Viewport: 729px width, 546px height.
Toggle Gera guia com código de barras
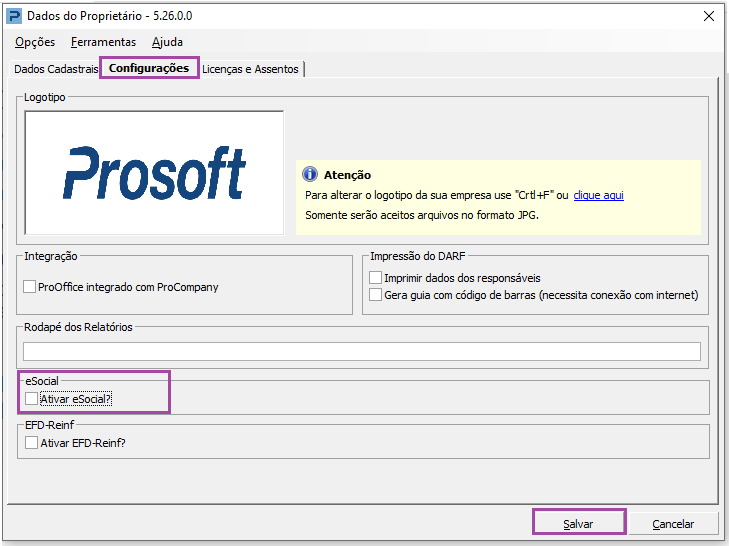point(375,295)
